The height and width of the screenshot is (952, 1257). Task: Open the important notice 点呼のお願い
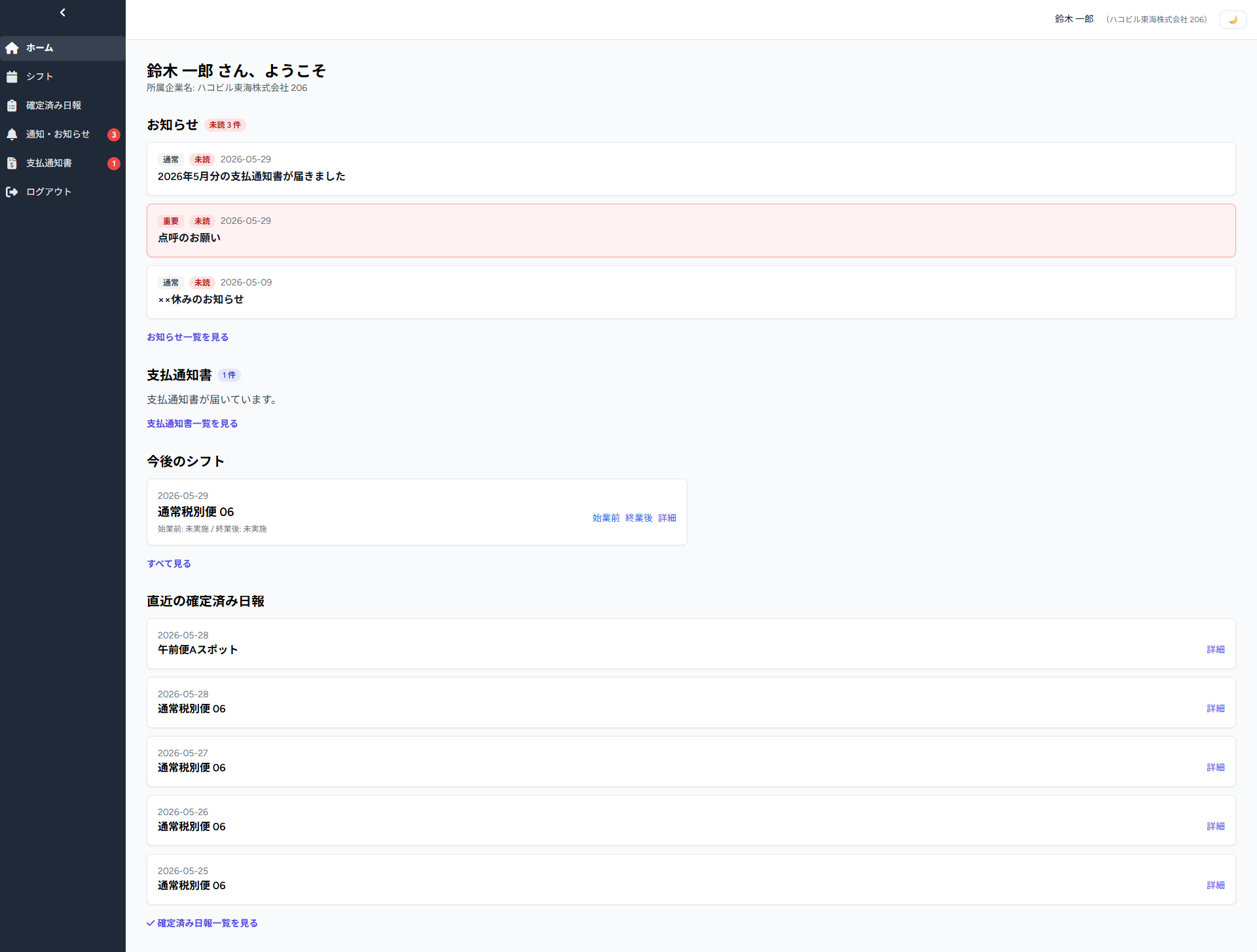click(x=691, y=230)
